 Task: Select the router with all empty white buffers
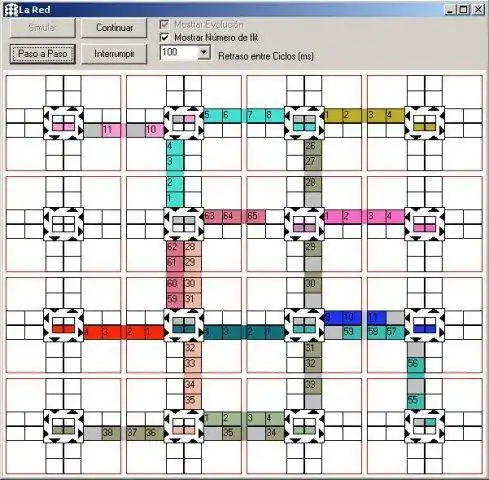point(63,224)
